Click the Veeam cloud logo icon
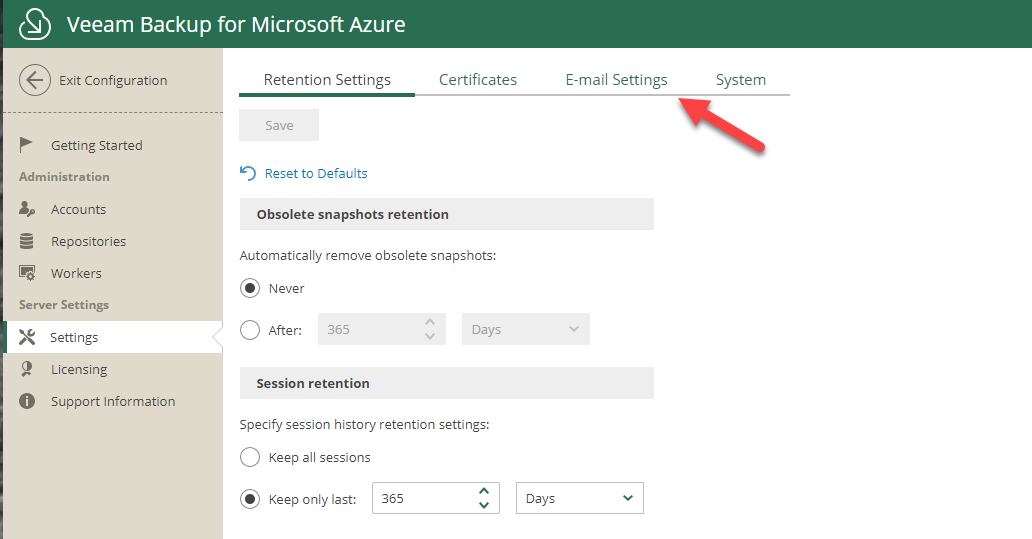Viewport: 1032px width, 539px height. click(34, 24)
